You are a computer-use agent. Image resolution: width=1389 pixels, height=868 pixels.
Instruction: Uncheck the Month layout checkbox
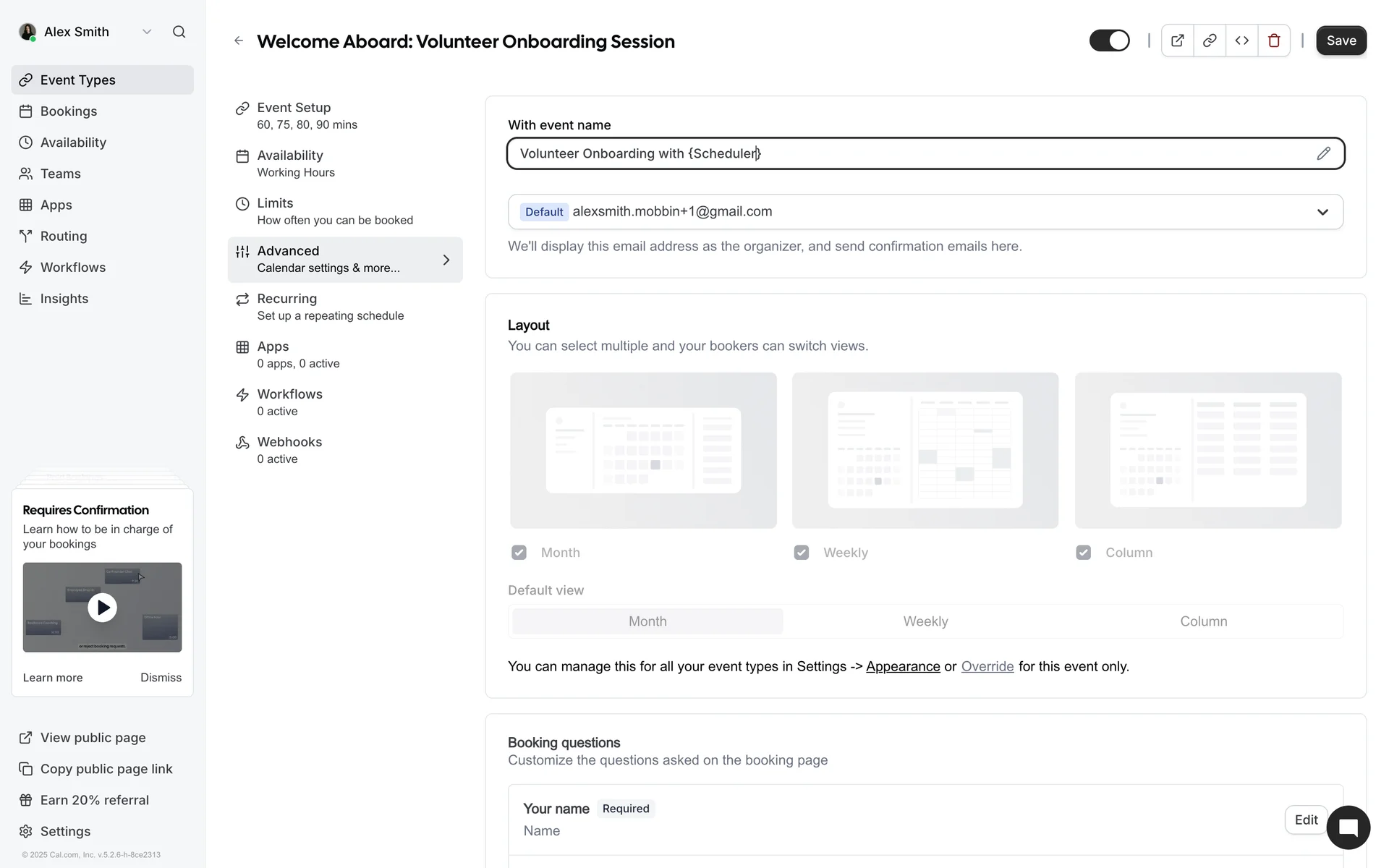[519, 553]
